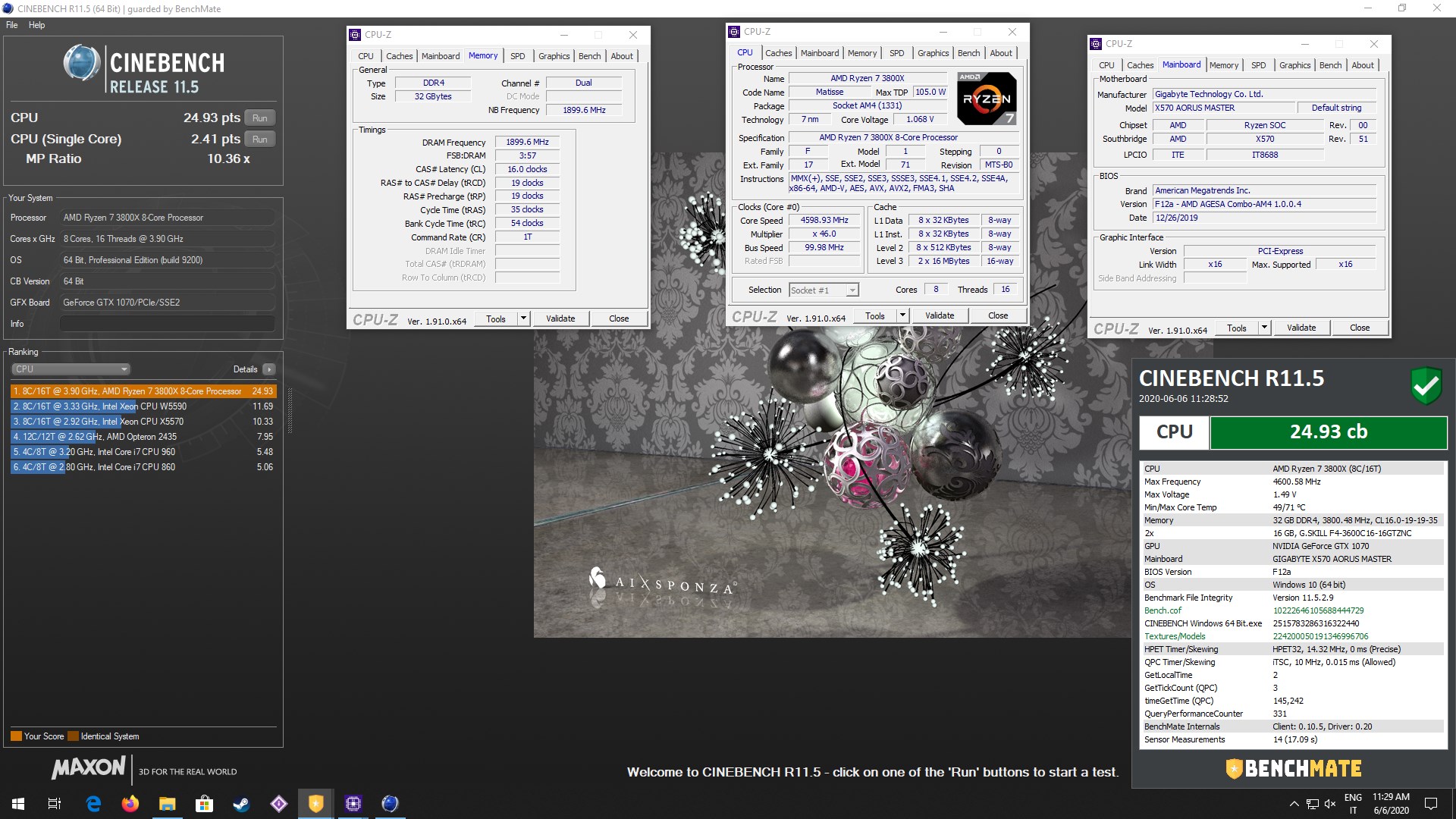Screen dimensions: 1456x819
Task: Open Graphics tab in Mainboard CPU-Z window
Action: click(x=1295, y=65)
